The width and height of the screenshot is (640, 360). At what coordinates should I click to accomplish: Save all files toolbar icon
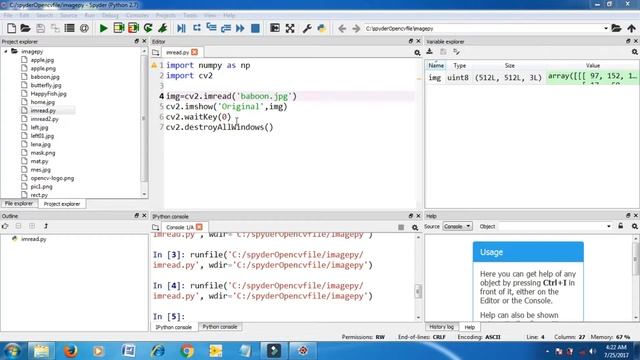55,28
